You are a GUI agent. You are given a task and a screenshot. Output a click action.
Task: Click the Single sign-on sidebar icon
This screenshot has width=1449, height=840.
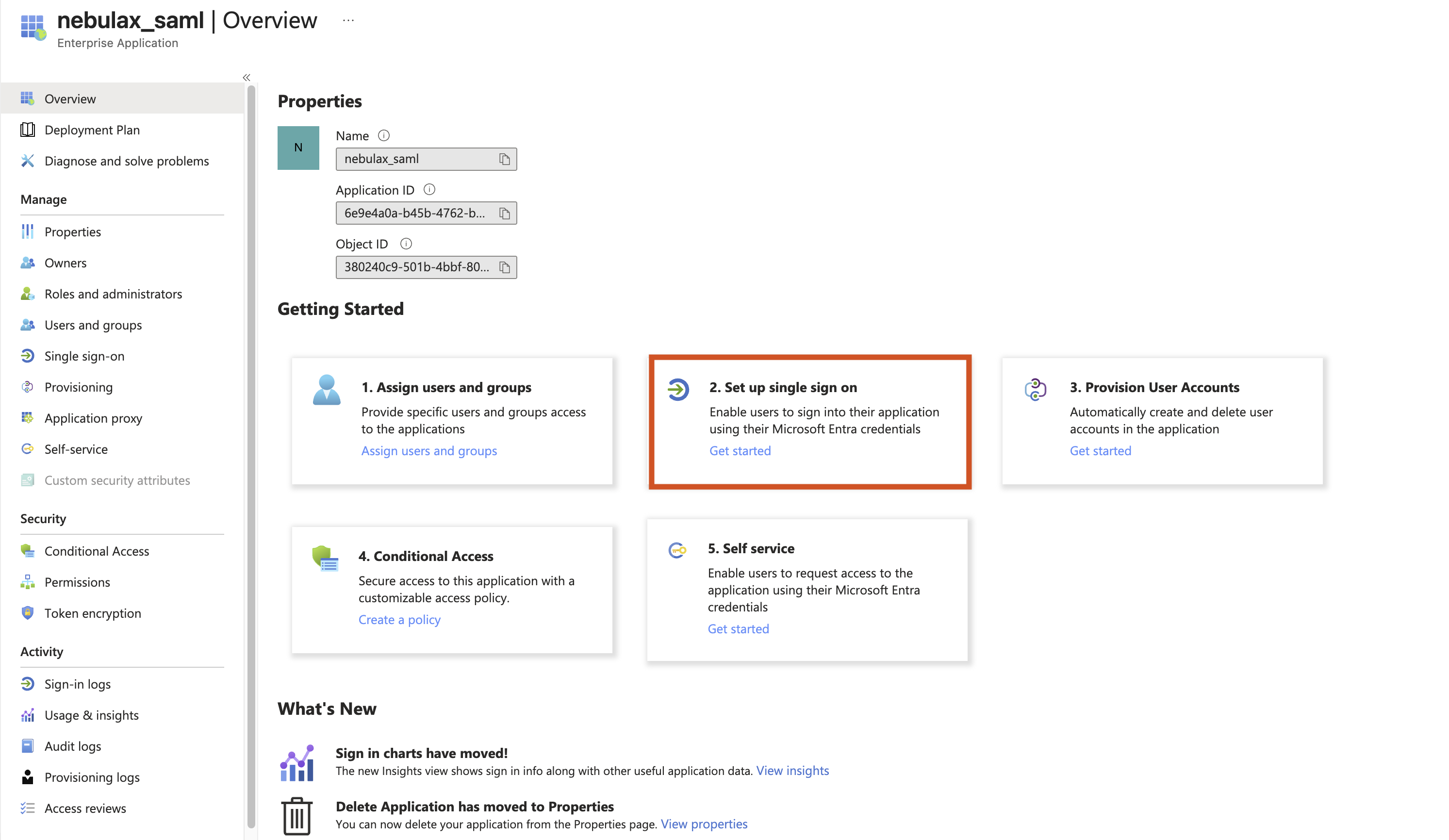pyautogui.click(x=28, y=355)
